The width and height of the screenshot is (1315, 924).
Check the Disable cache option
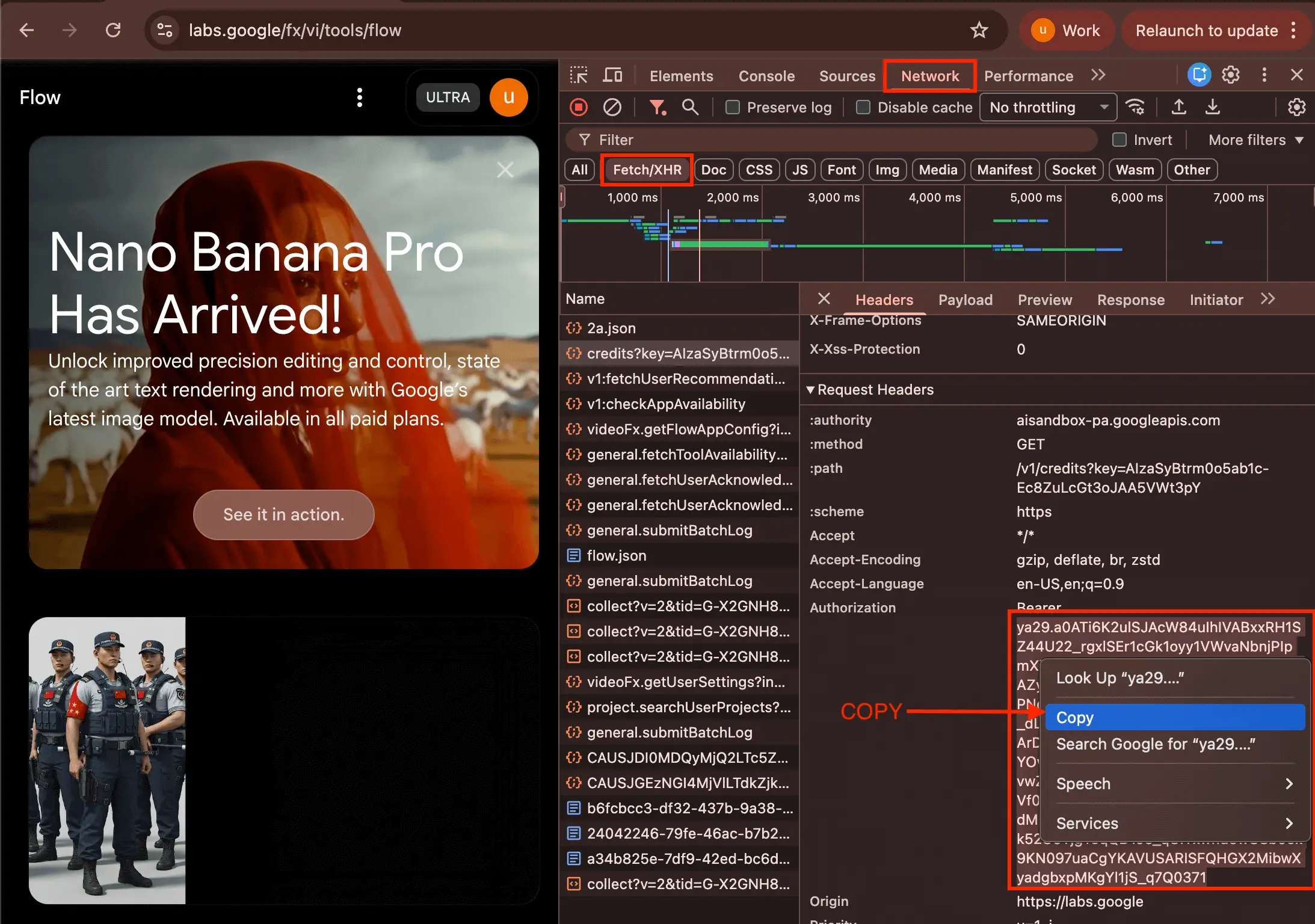coord(863,108)
